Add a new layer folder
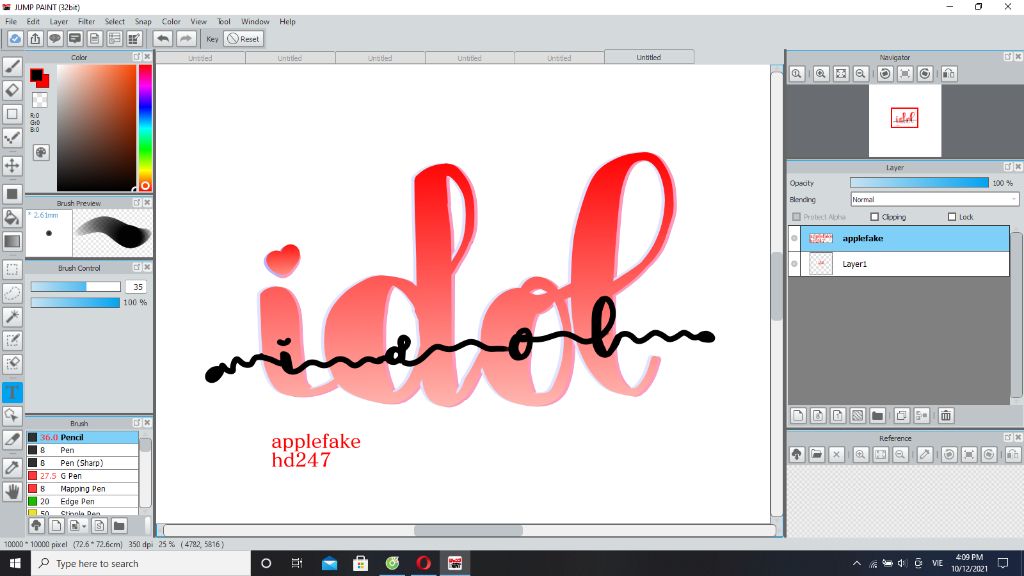Image resolution: width=1024 pixels, height=576 pixels. [x=878, y=415]
